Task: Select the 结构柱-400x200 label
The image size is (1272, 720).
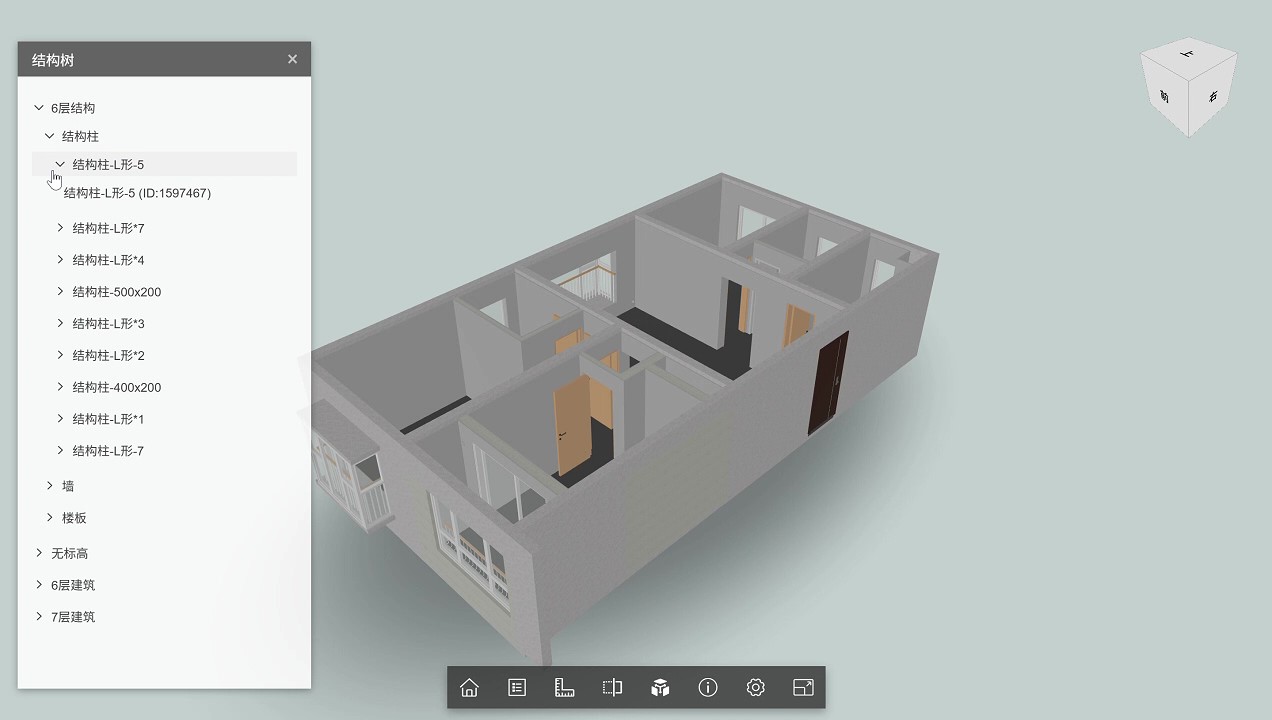Action: (x=117, y=387)
